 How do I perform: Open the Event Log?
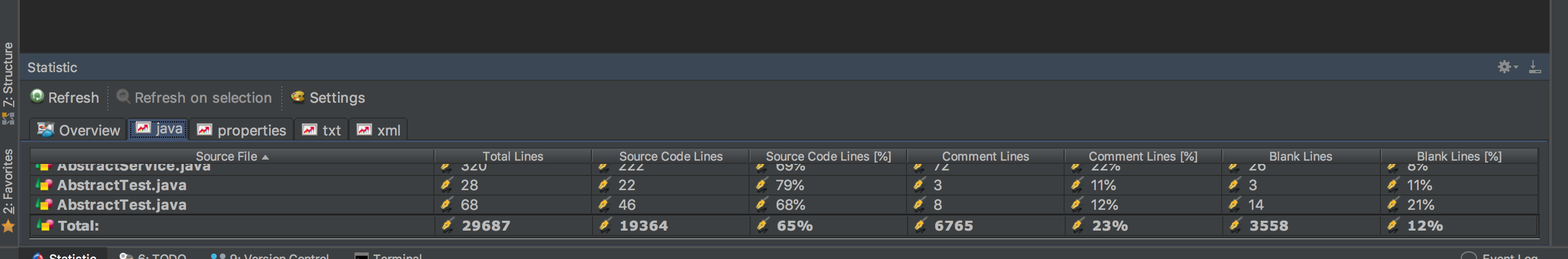(1500, 255)
